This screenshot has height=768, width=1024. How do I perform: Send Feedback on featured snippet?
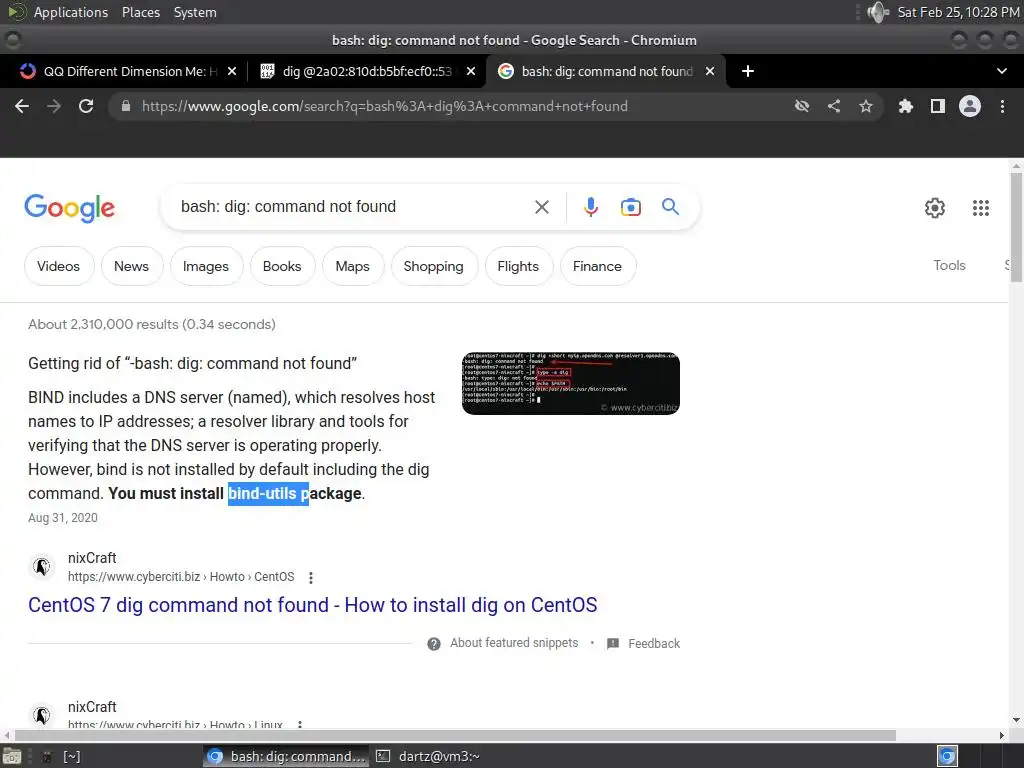tap(654, 644)
